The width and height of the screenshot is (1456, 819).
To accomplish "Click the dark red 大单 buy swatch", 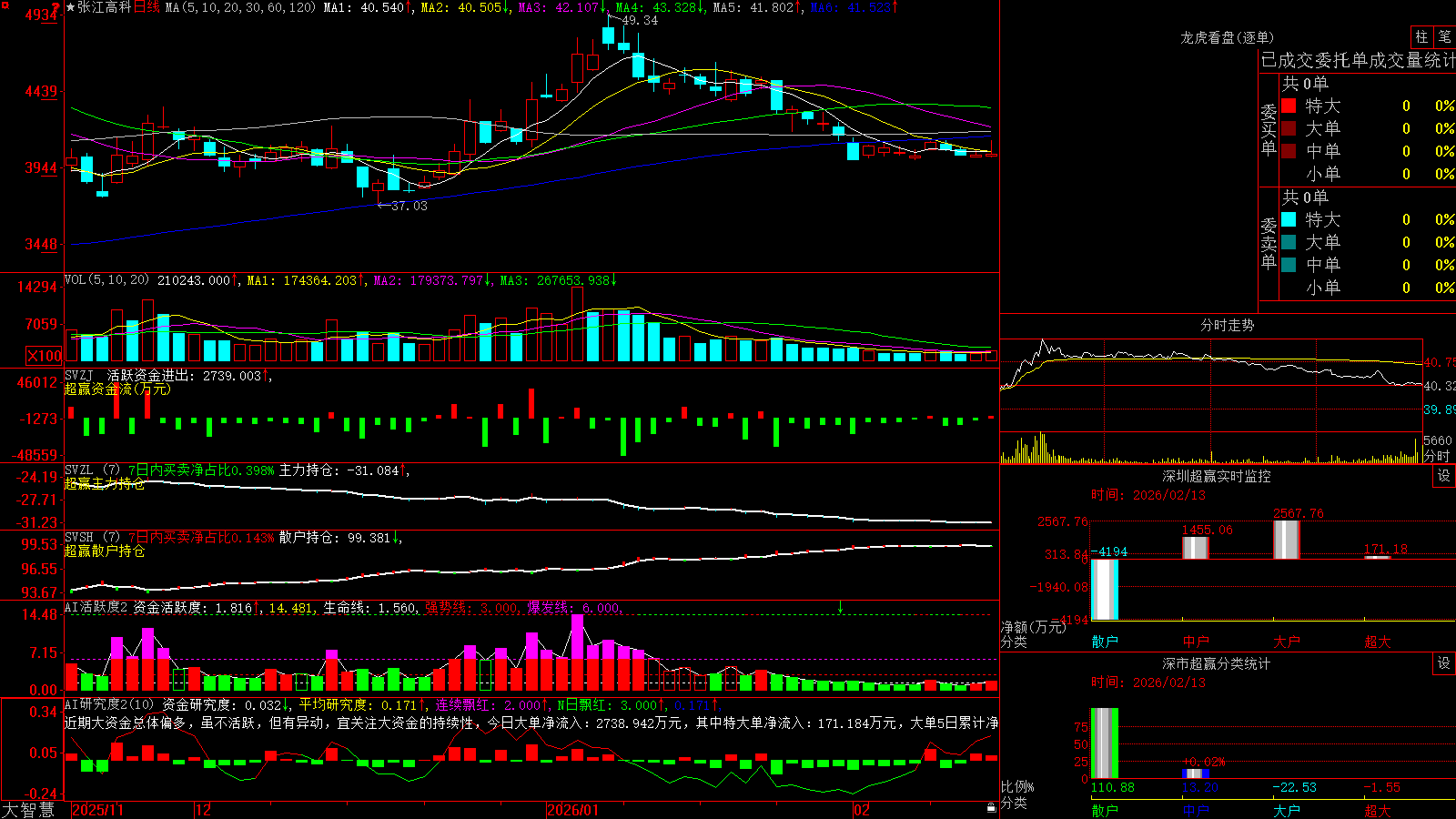I will pyautogui.click(x=1289, y=128).
